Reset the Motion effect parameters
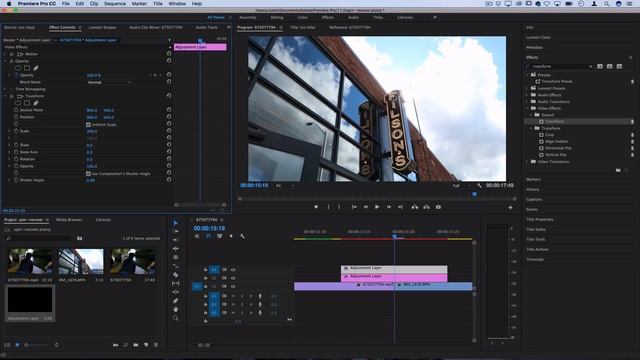This screenshot has width=640, height=360. [169, 53]
